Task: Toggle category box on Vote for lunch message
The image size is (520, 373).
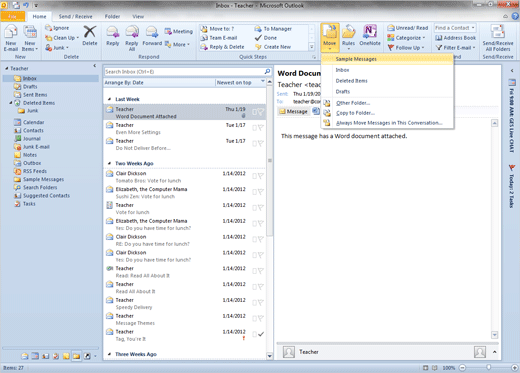Action: coord(255,208)
